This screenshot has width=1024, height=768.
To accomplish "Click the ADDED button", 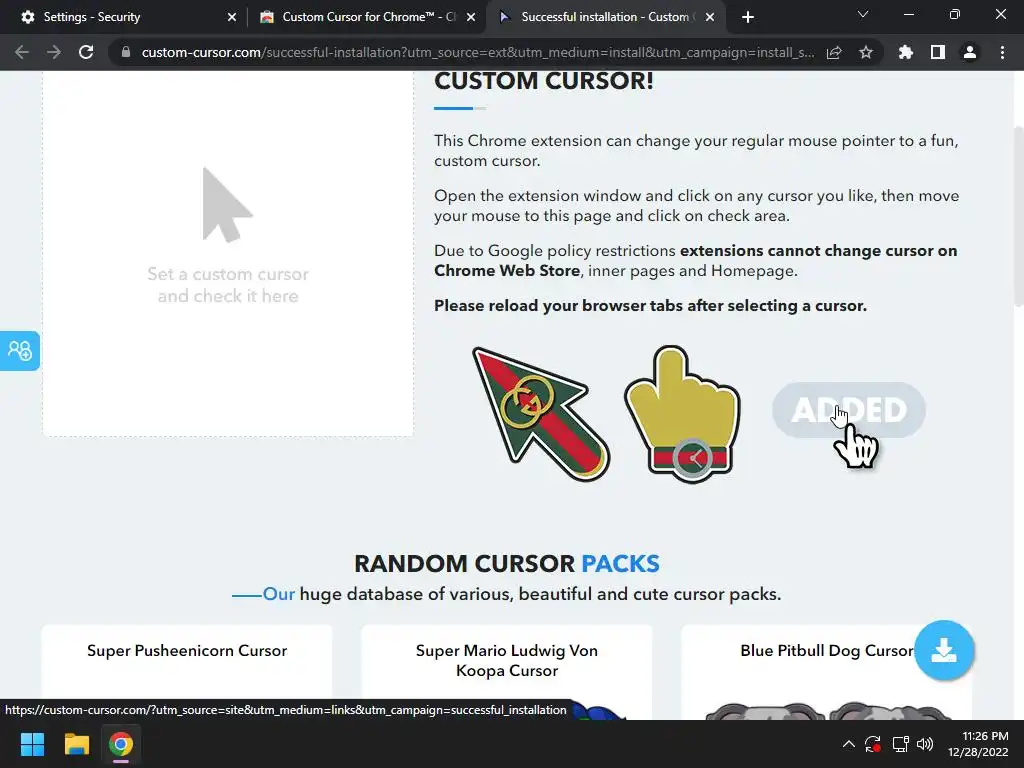I will tap(849, 410).
